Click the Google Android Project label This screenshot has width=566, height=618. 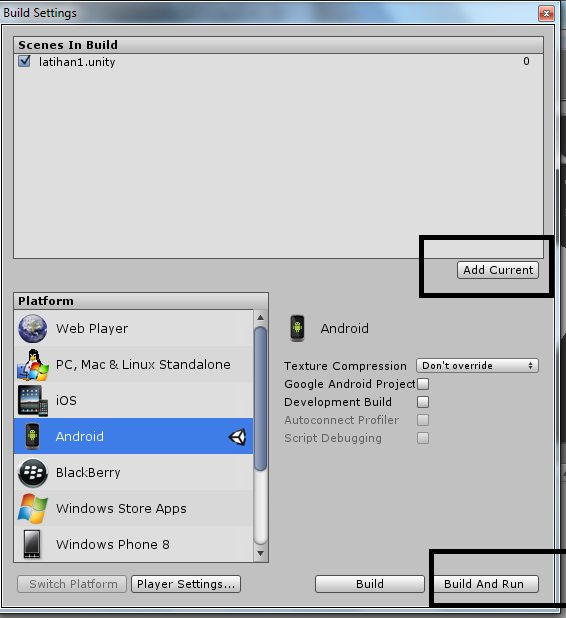coord(350,384)
